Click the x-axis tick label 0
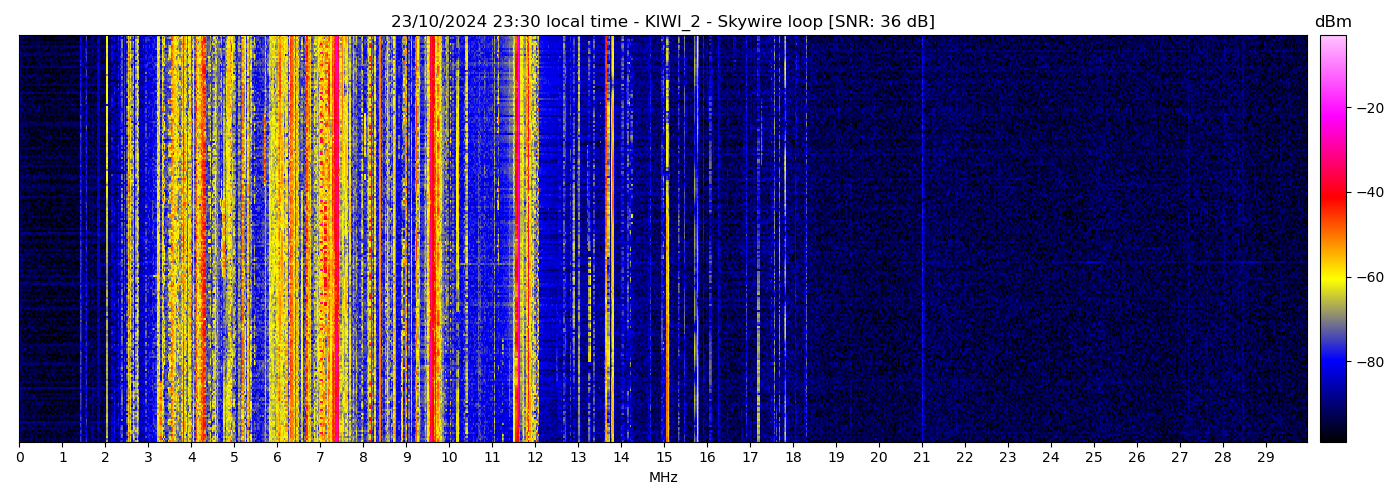Image resolution: width=1400 pixels, height=500 pixels. [19, 457]
